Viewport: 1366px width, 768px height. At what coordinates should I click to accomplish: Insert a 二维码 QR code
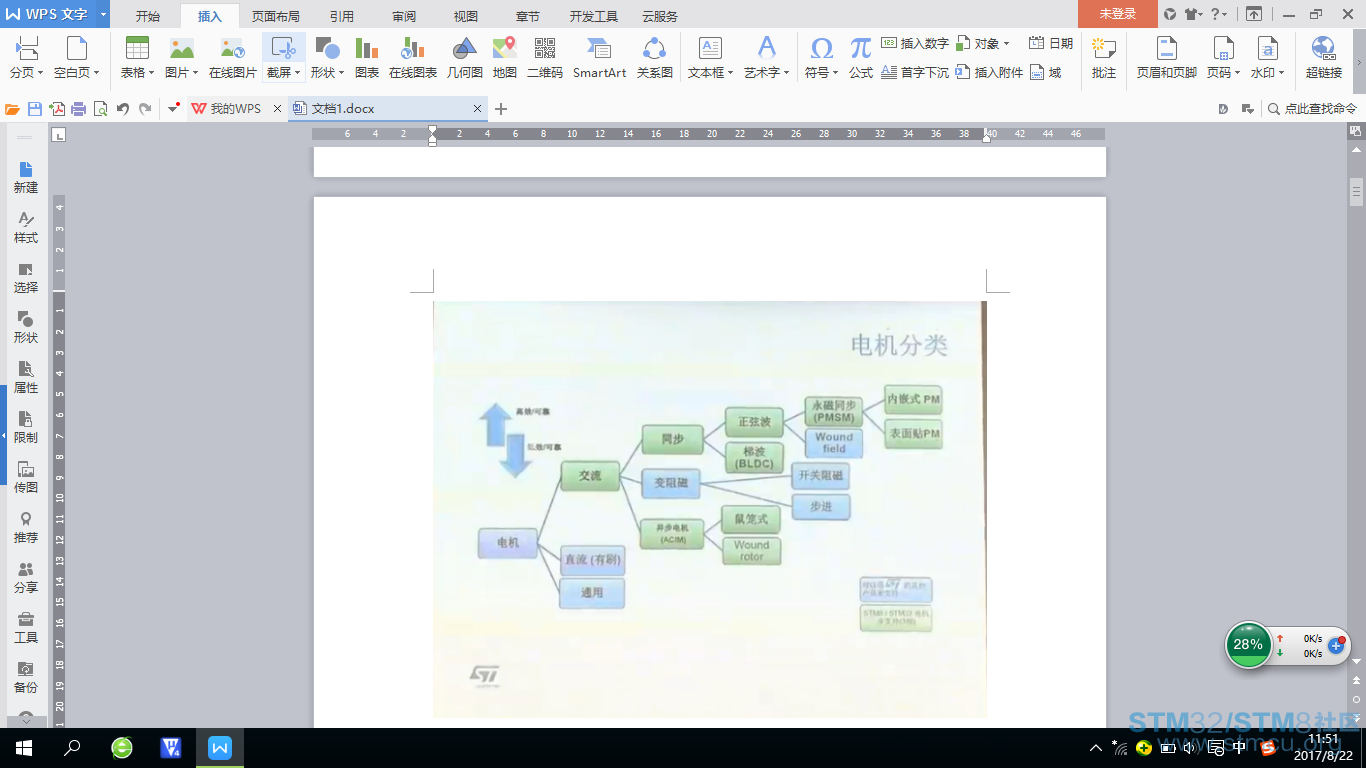tap(545, 58)
